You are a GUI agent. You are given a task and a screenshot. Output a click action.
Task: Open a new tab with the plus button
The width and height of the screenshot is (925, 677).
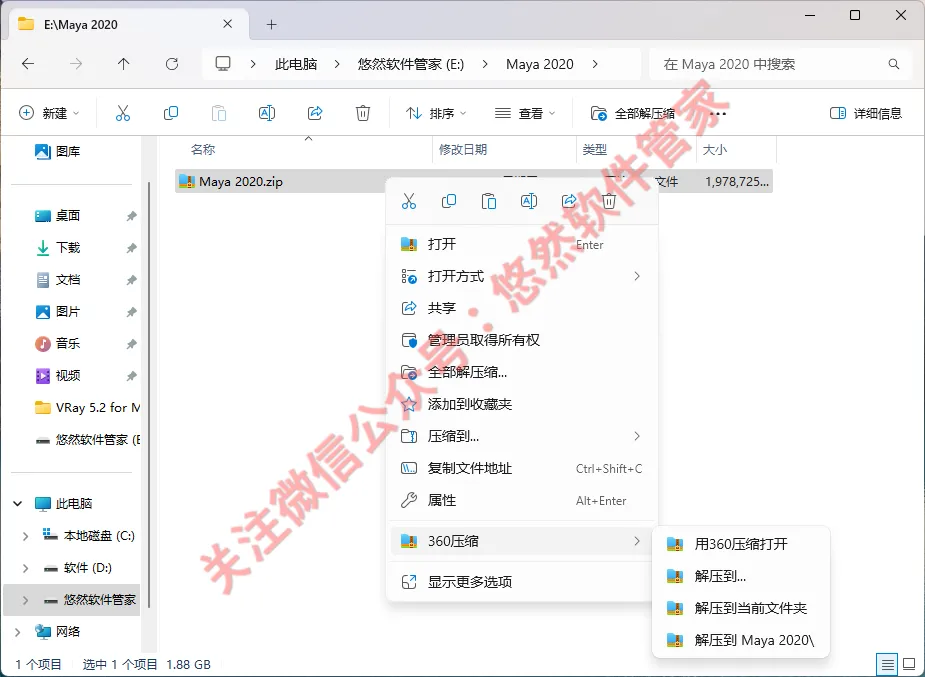click(271, 24)
